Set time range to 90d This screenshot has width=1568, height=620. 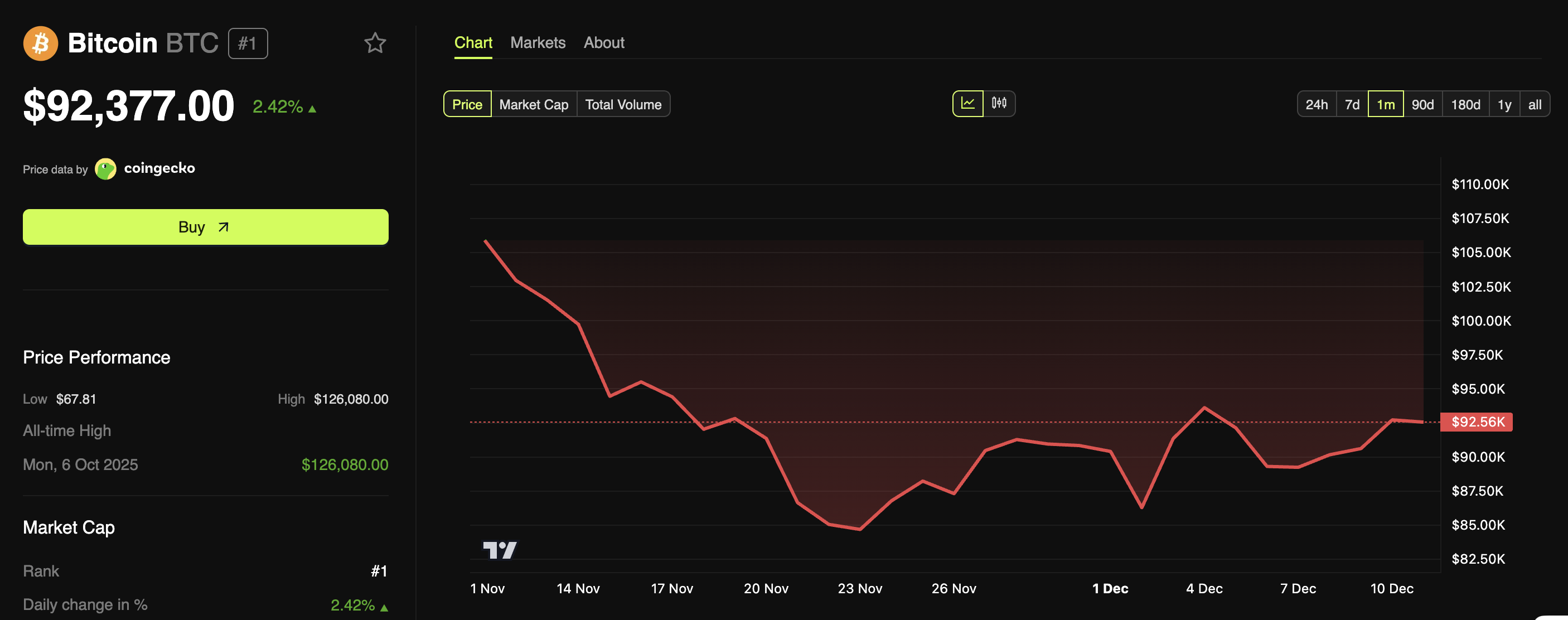(x=1422, y=104)
